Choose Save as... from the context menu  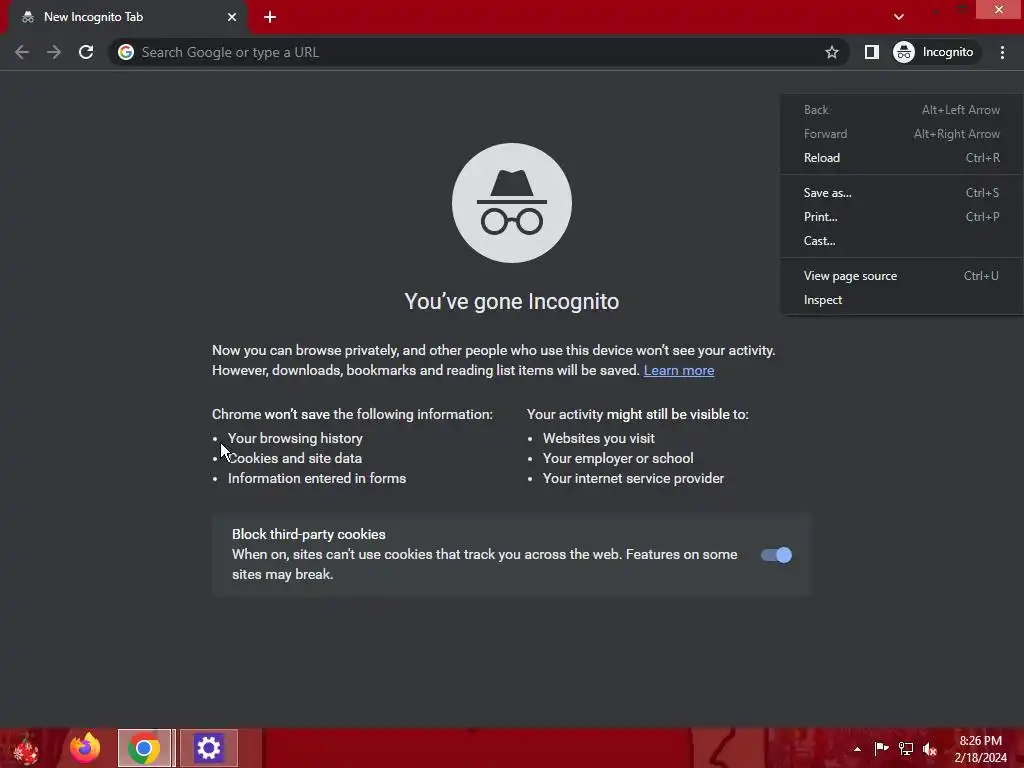pos(901,193)
